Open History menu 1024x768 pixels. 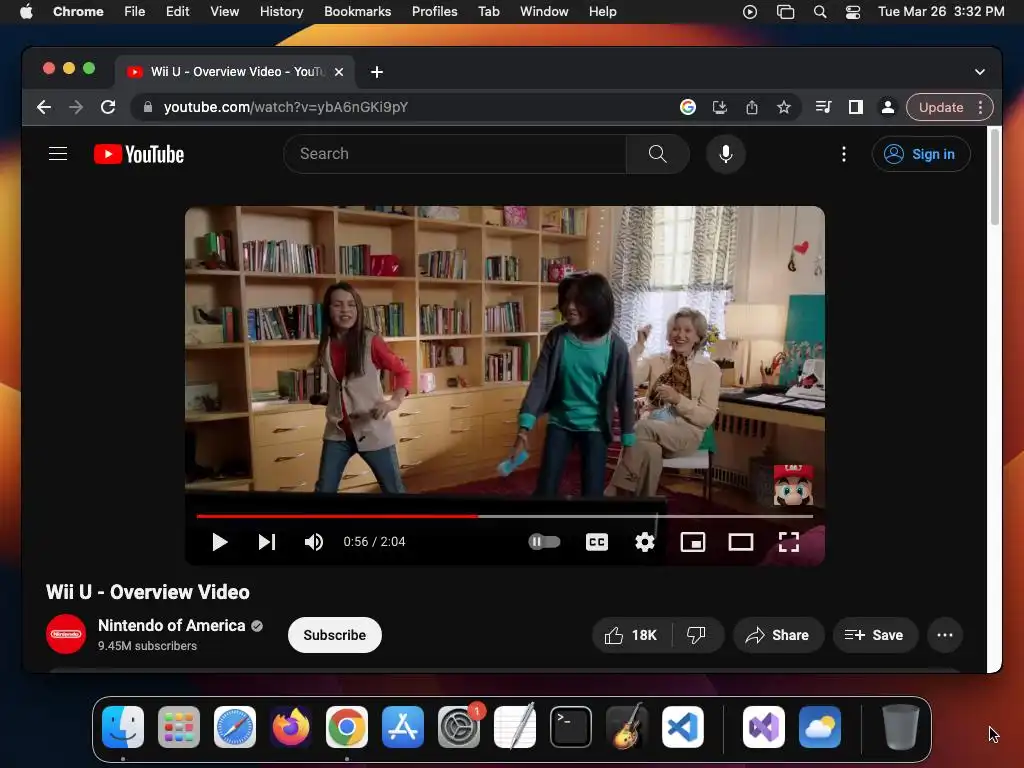[281, 12]
